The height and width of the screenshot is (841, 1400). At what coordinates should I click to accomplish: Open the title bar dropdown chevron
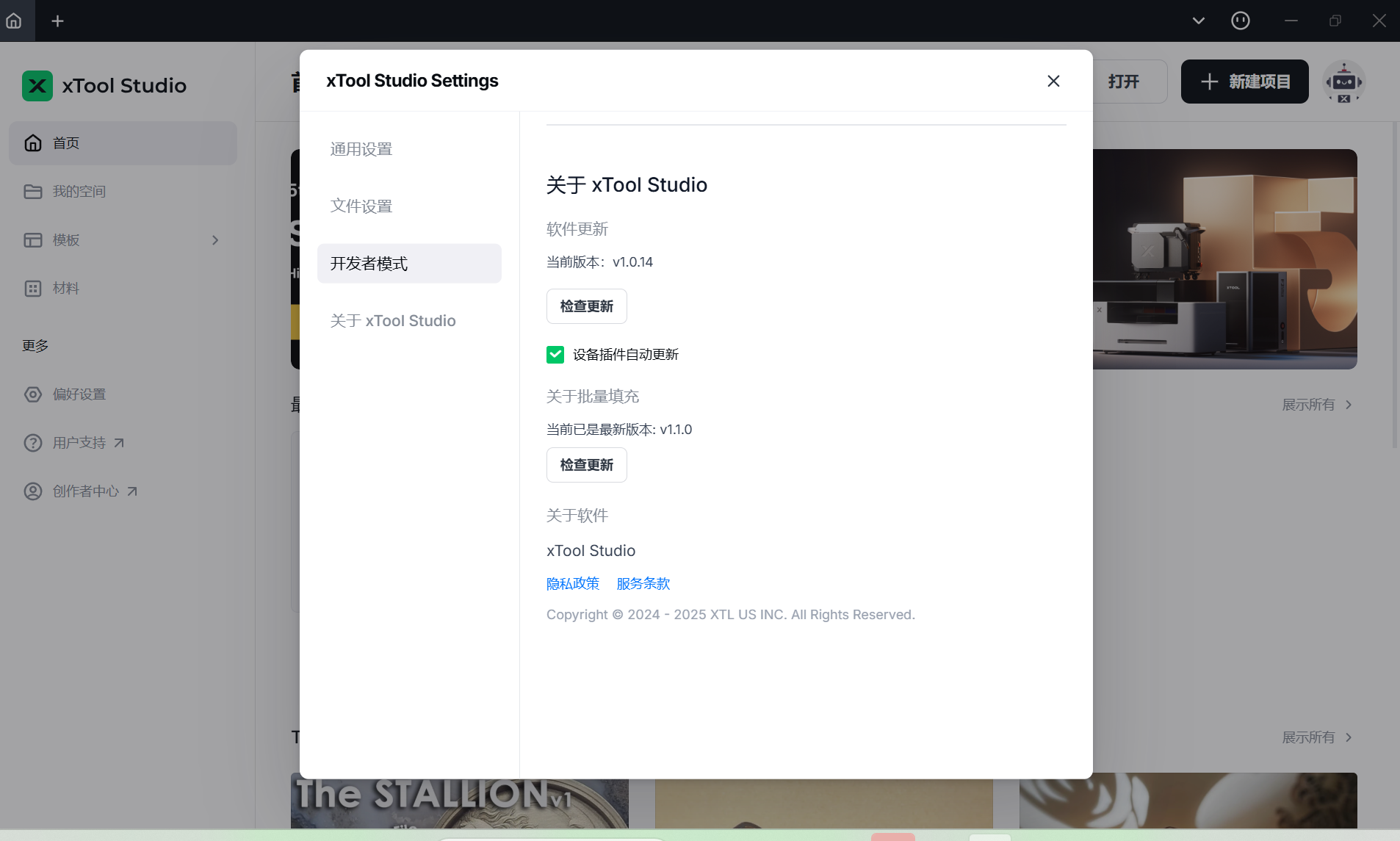coord(1198,21)
